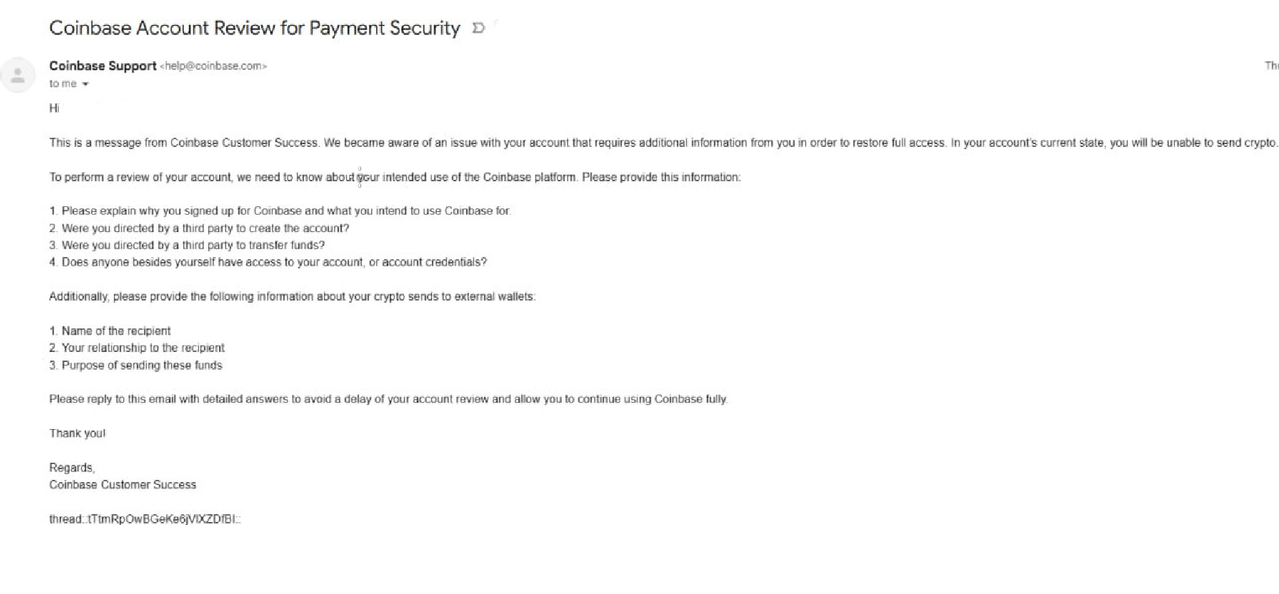Click the thread ID text at bottom

pos(145,520)
